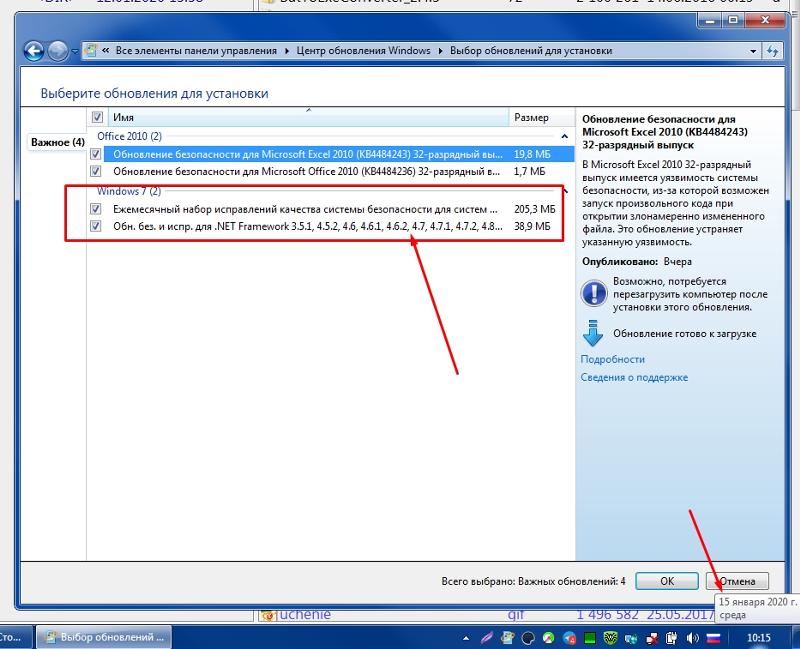Click «uchenie» file in background window
Screen dimensions: 800x649
tap(305, 615)
